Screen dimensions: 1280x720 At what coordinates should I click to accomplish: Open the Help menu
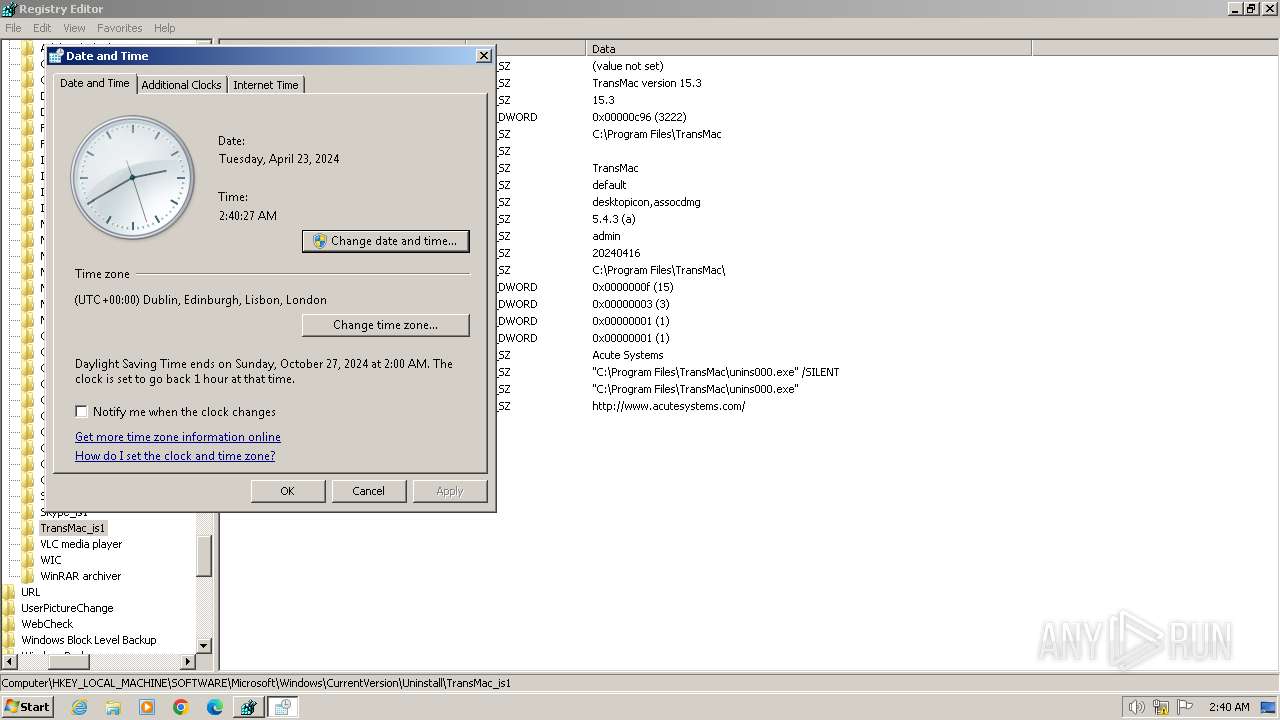tap(165, 28)
